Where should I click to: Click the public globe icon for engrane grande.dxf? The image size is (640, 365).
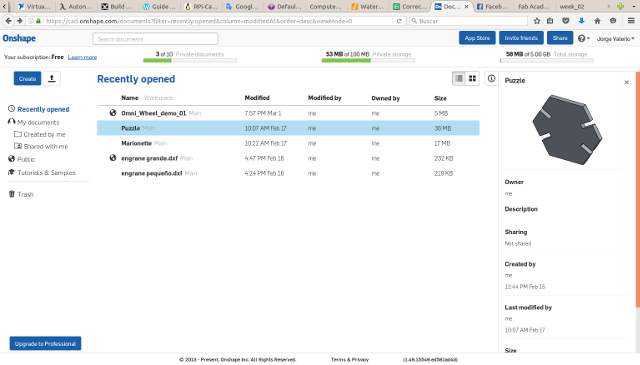113,158
